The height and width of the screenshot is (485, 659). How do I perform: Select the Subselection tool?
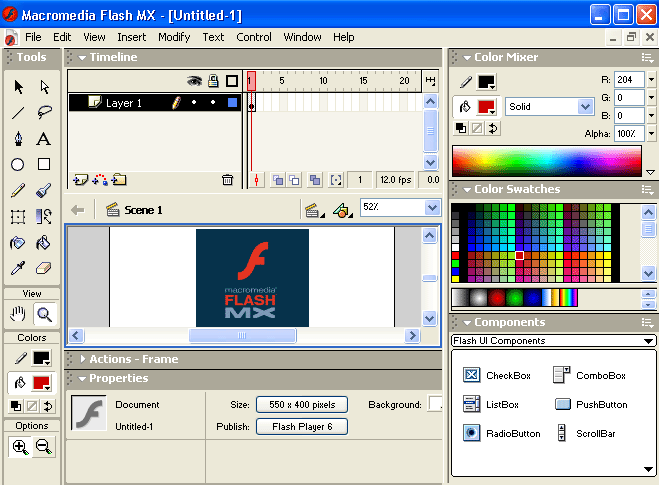(x=44, y=87)
